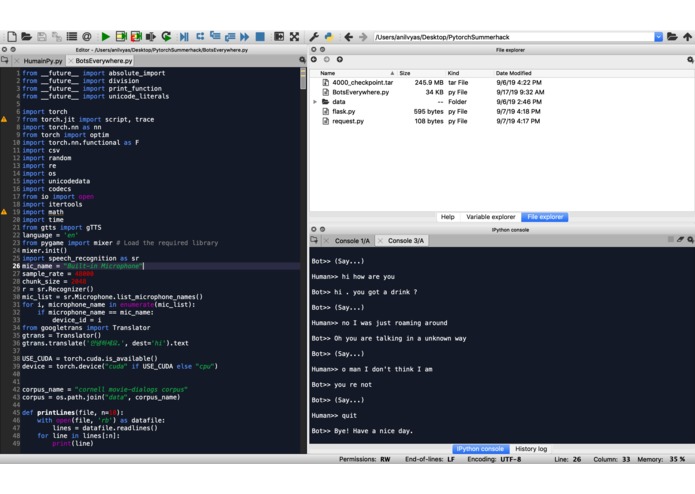Open the file list browser icon

72,37
